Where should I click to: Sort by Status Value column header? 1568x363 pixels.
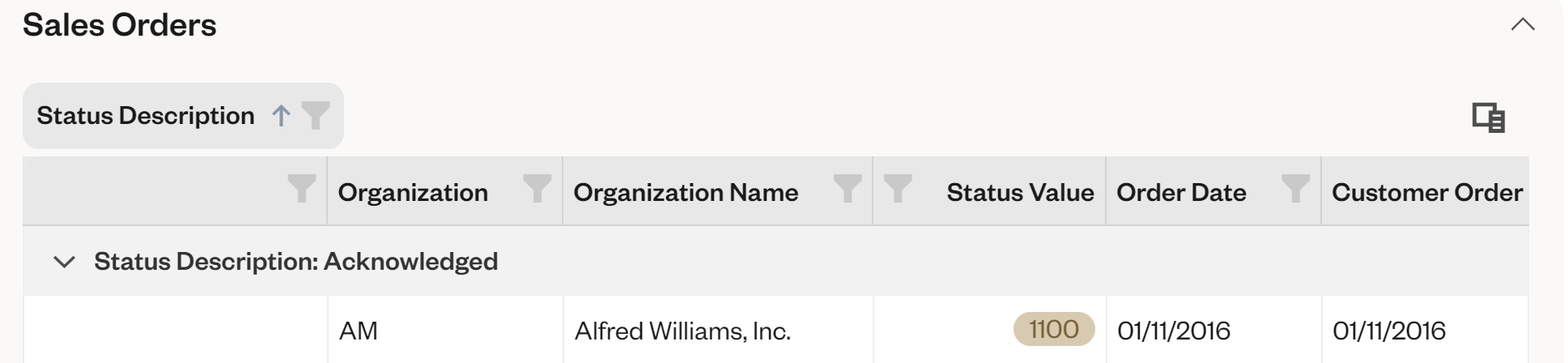(x=1020, y=192)
